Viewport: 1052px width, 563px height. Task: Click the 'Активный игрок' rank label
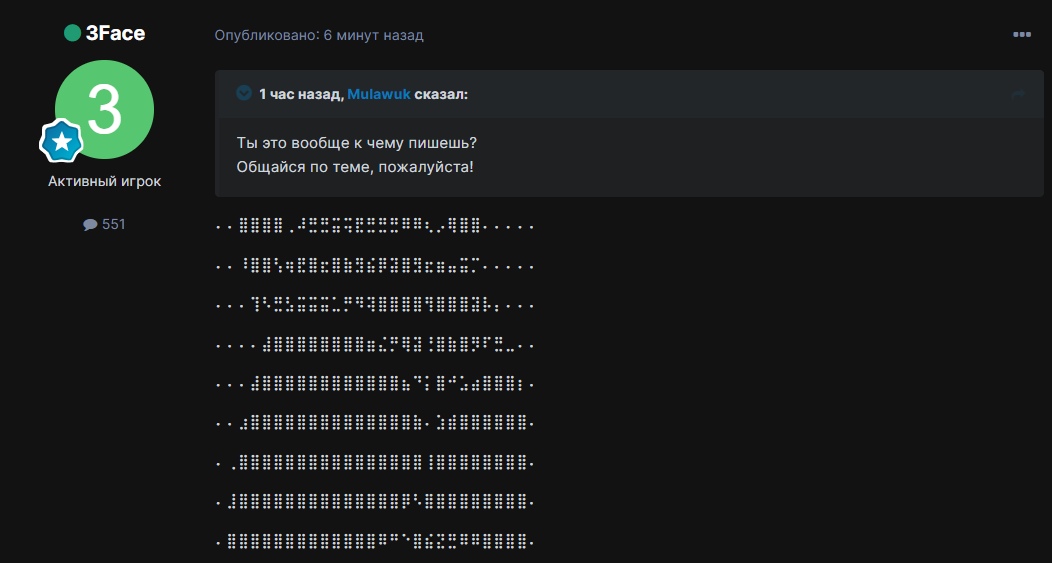click(104, 181)
